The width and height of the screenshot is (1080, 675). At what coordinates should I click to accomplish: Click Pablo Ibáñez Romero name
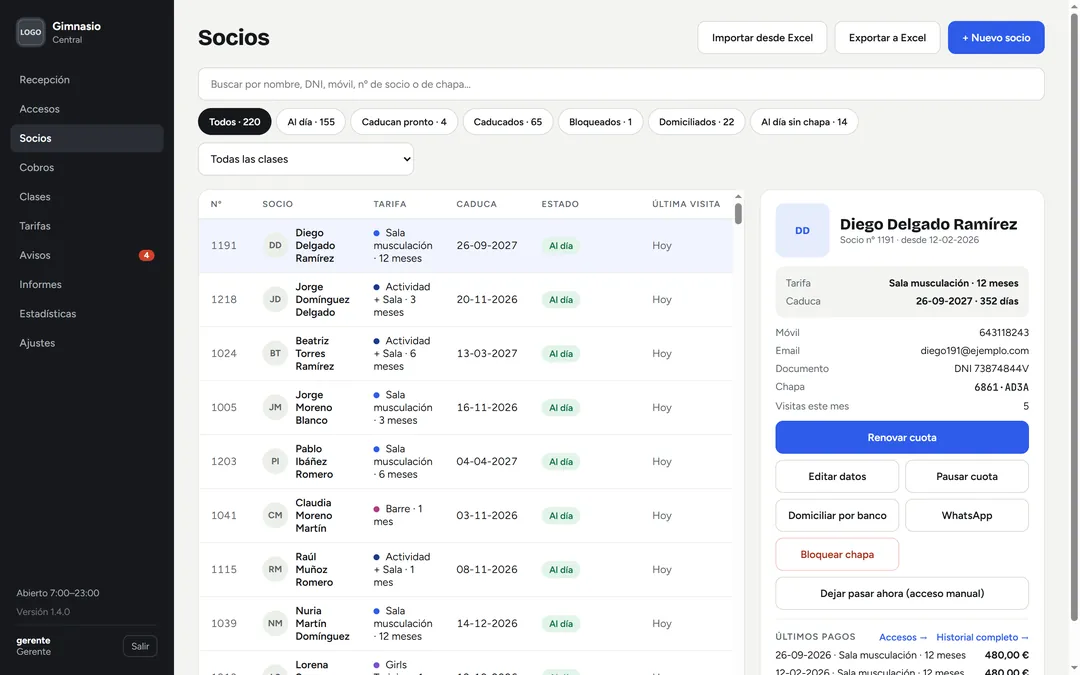point(314,461)
